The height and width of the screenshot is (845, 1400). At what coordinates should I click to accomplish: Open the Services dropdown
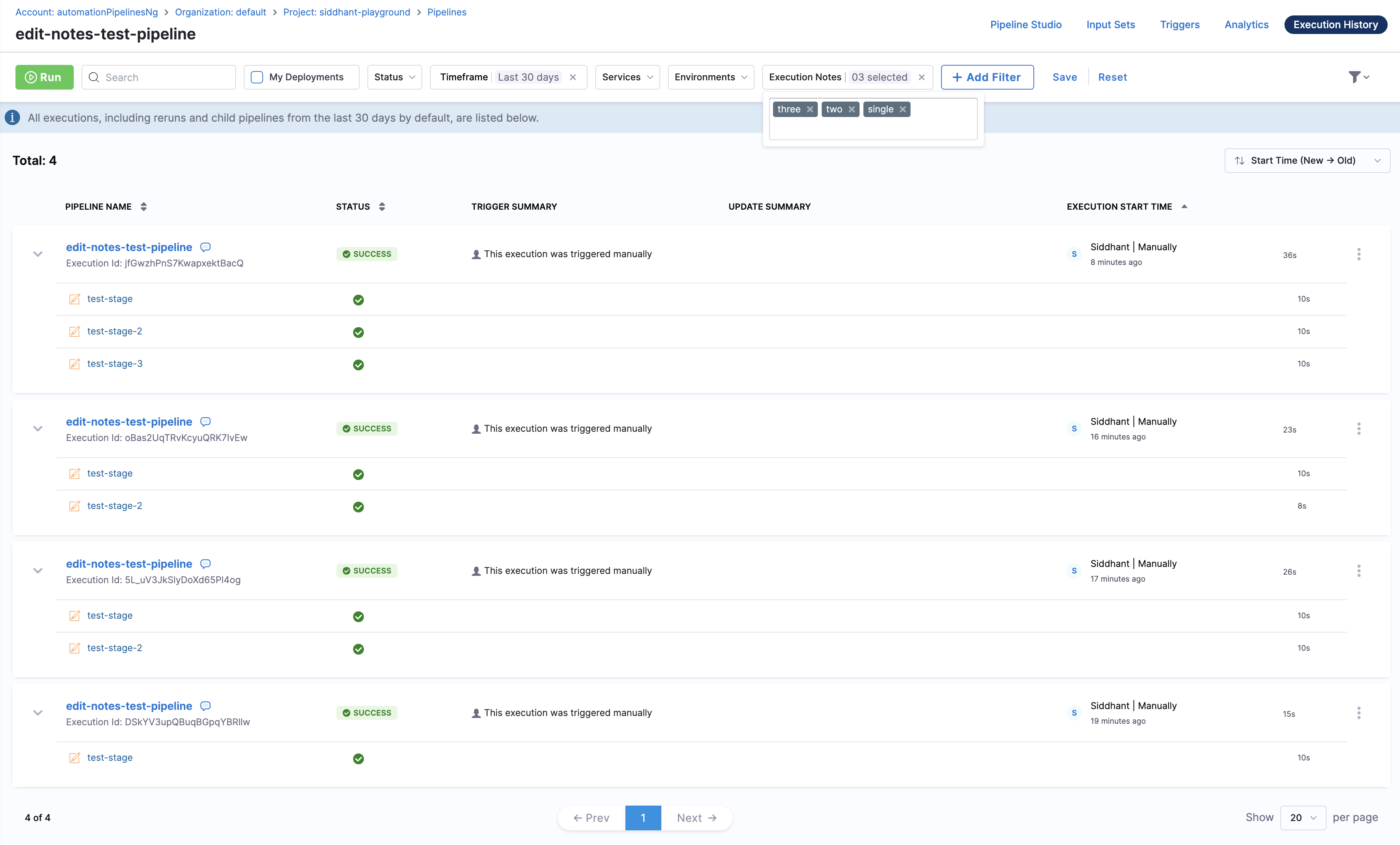coord(627,77)
